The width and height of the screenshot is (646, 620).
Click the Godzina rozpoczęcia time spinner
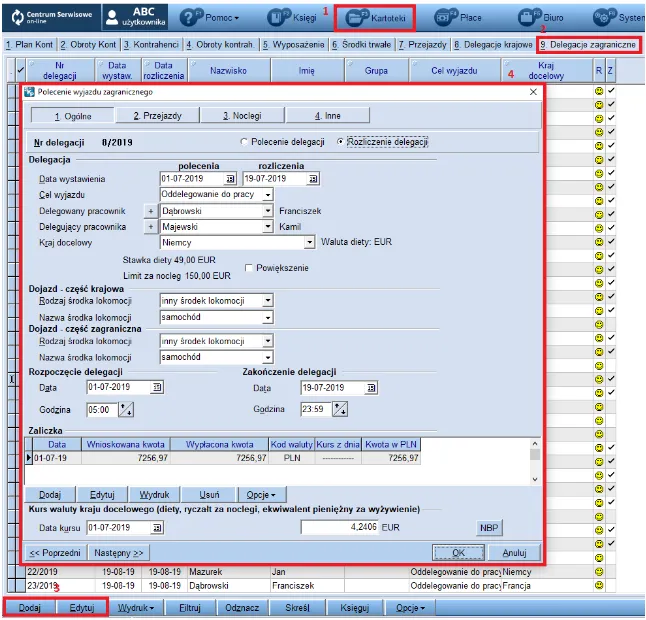coord(126,409)
